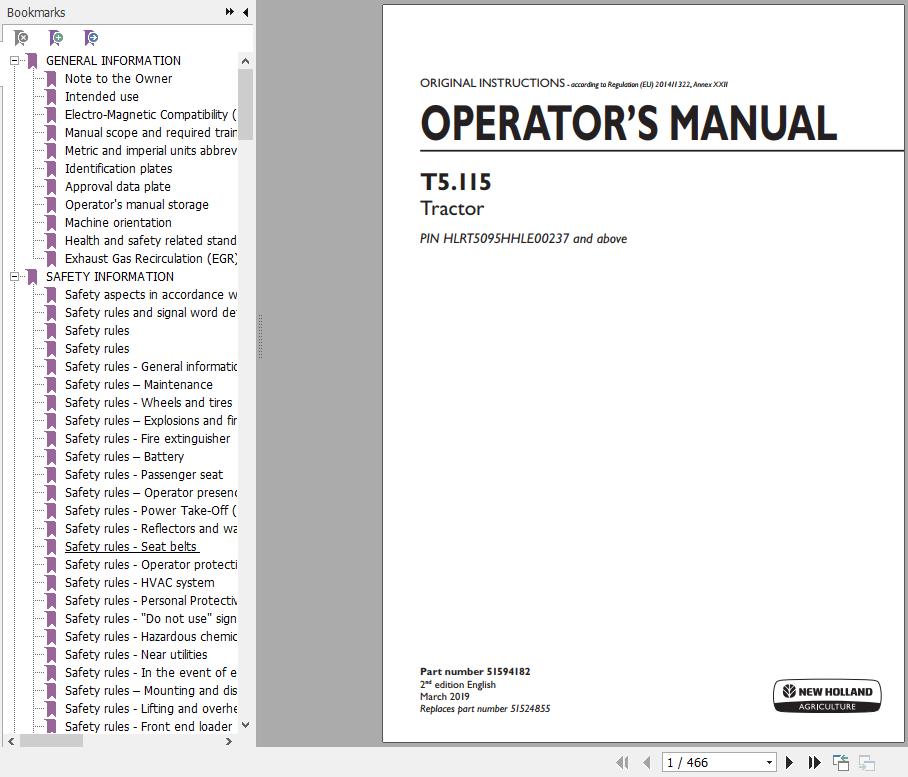Click the go to bookmark destination icon
The height and width of the screenshot is (777, 908).
pyautogui.click(x=90, y=37)
